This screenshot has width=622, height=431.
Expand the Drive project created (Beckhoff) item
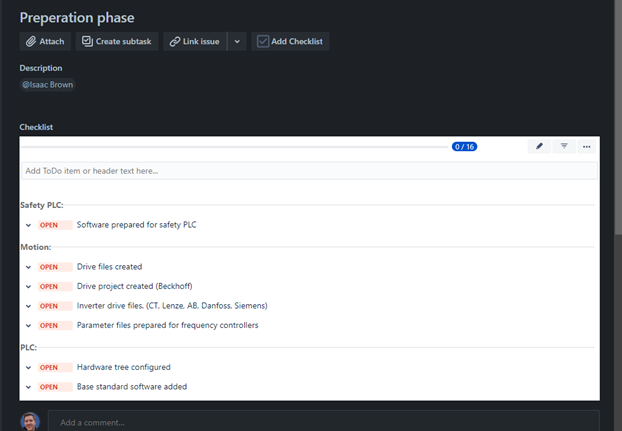tap(28, 287)
